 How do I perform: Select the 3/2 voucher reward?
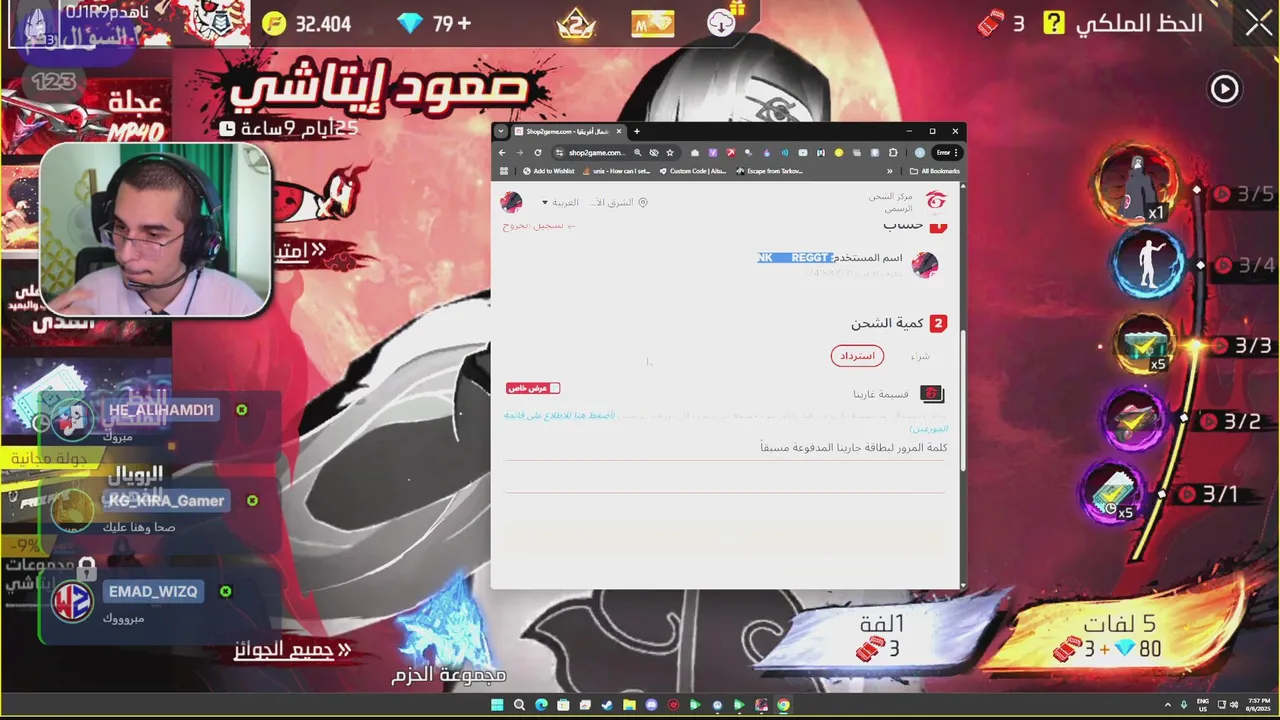tap(1132, 420)
